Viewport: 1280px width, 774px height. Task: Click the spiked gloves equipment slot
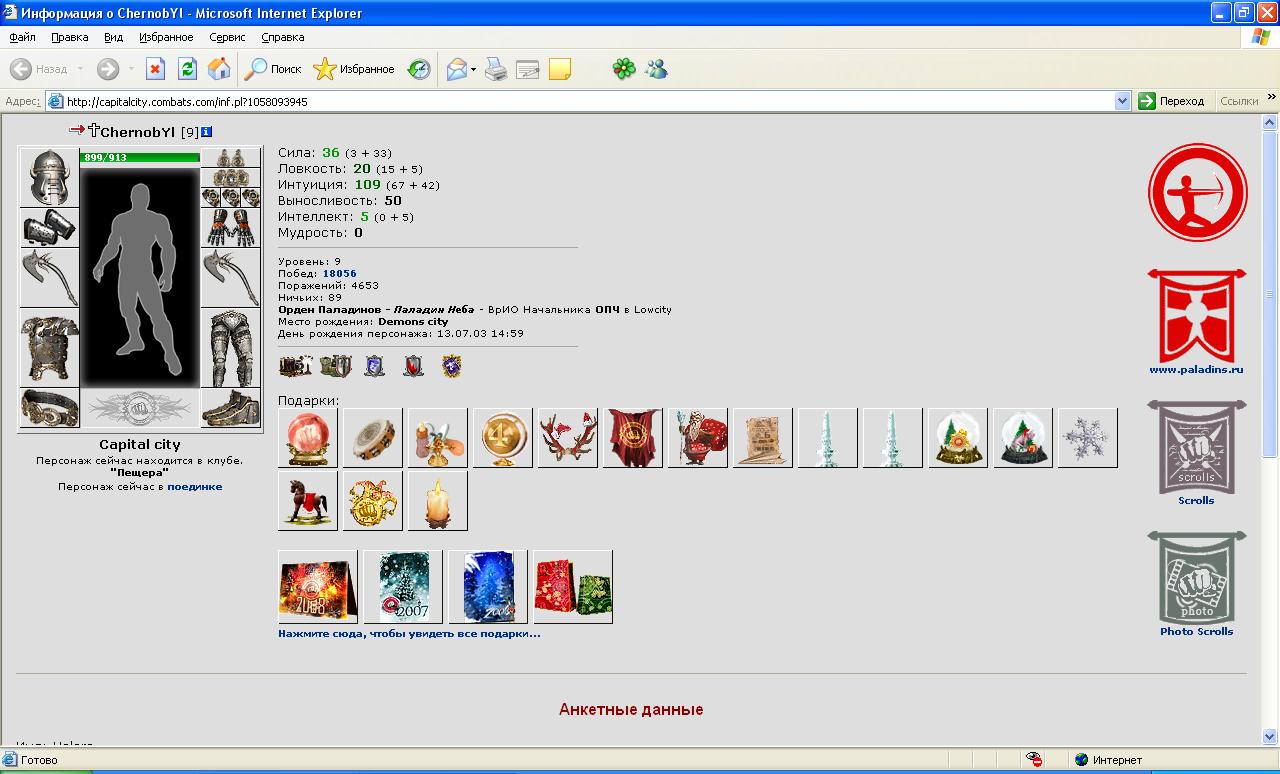pos(231,228)
